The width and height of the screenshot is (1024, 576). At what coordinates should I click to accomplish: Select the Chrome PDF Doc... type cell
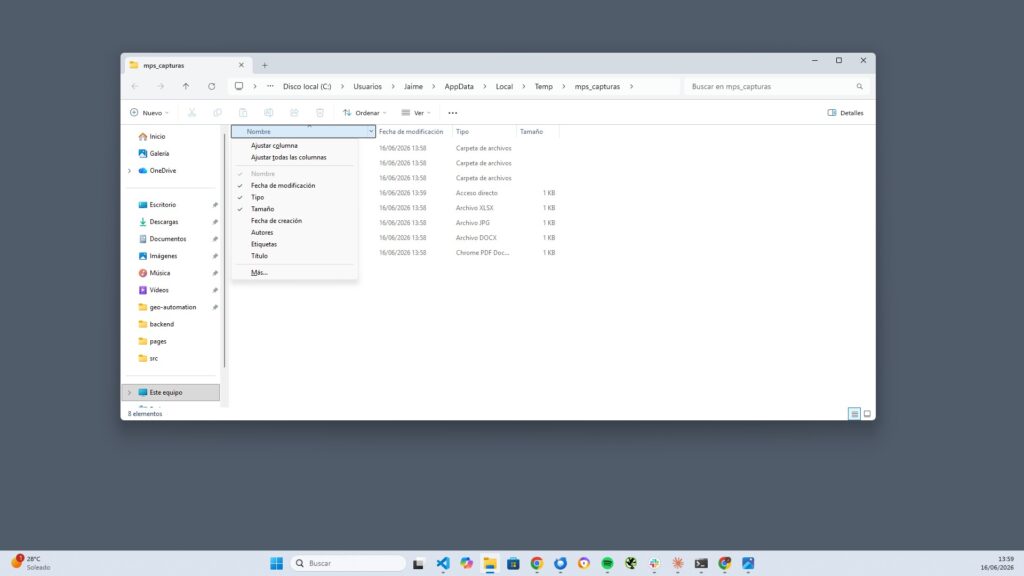[x=483, y=253]
